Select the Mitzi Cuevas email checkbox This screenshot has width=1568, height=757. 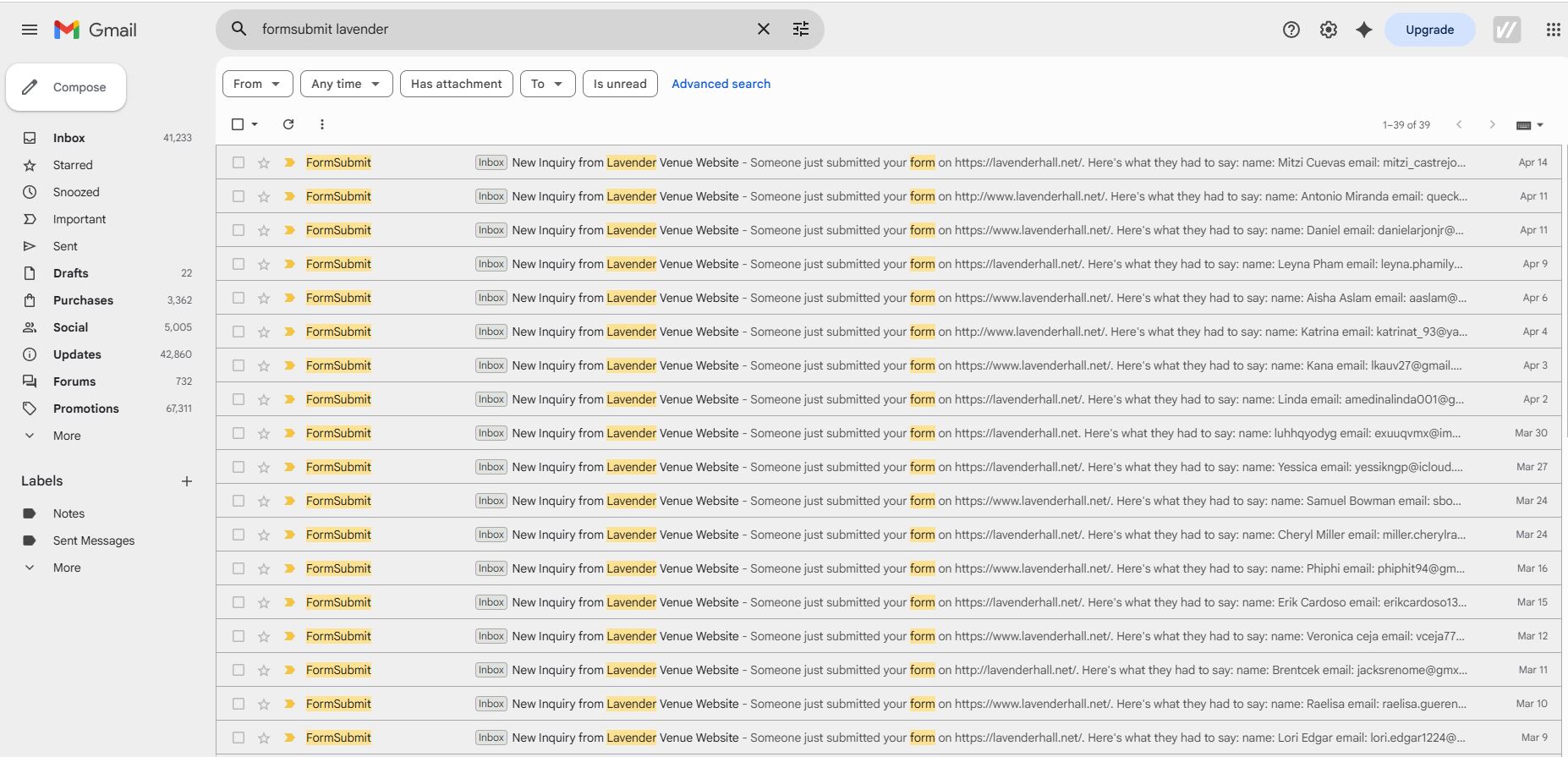click(238, 162)
